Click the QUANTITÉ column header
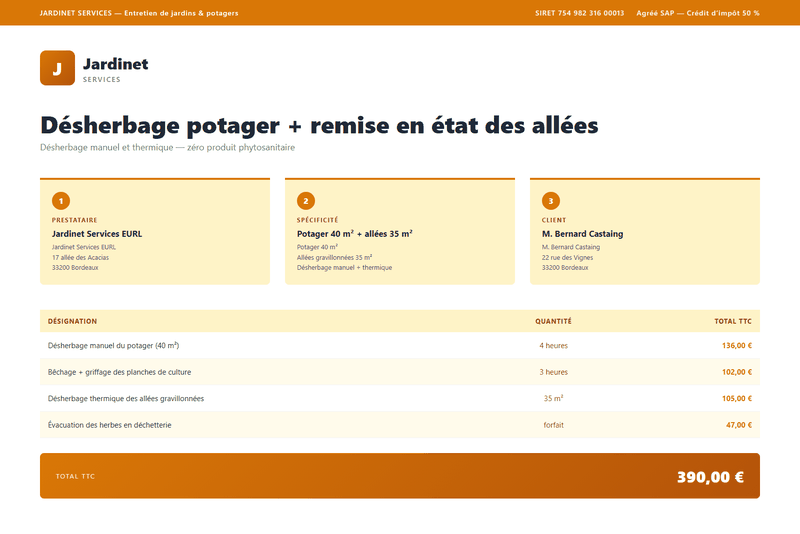The image size is (800, 534). (x=553, y=321)
